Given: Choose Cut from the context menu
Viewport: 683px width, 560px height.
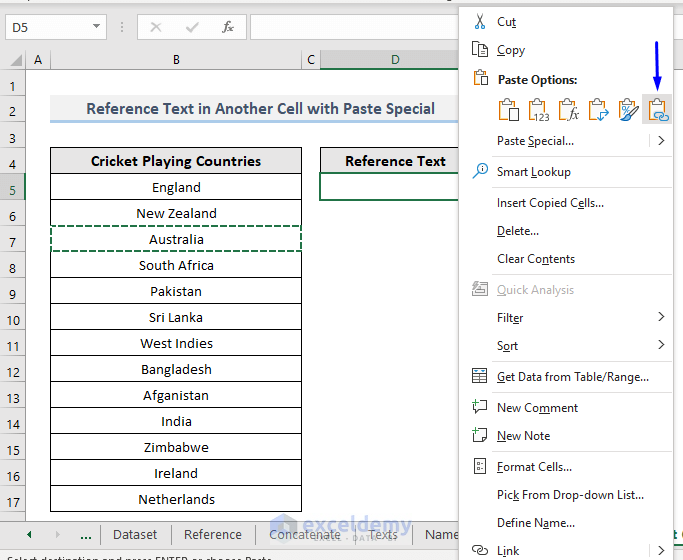Looking at the screenshot, I should (506, 22).
